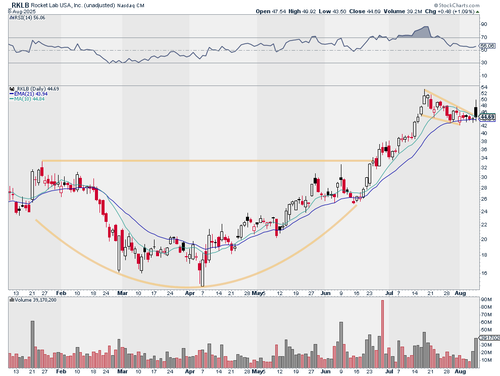Click the 54 label on the price axis
Image resolution: width=500 pixels, height=376 pixels.
pos(484,87)
